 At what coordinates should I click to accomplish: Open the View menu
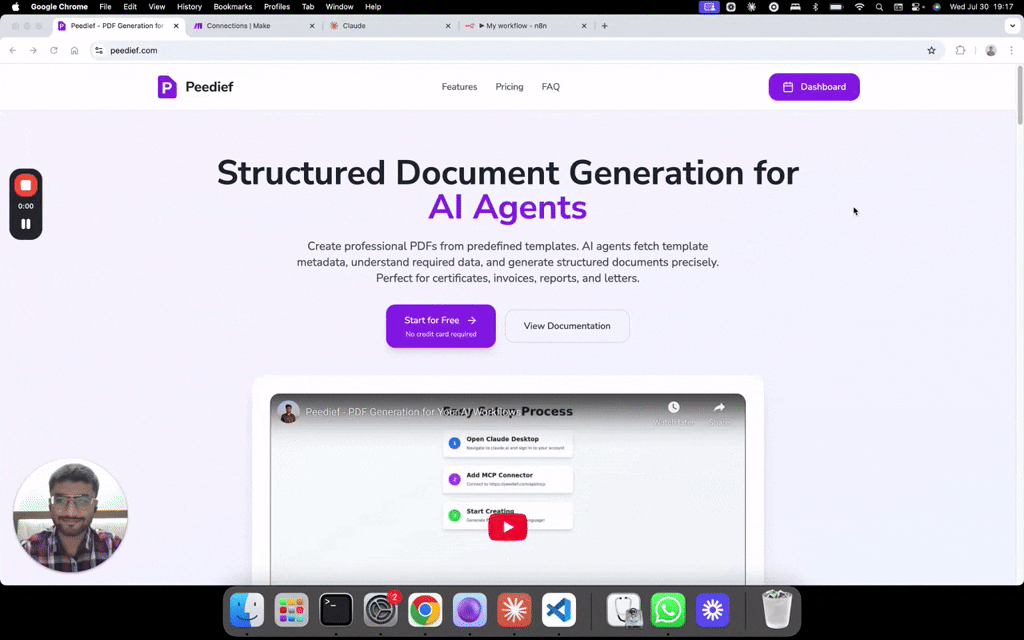click(x=157, y=7)
